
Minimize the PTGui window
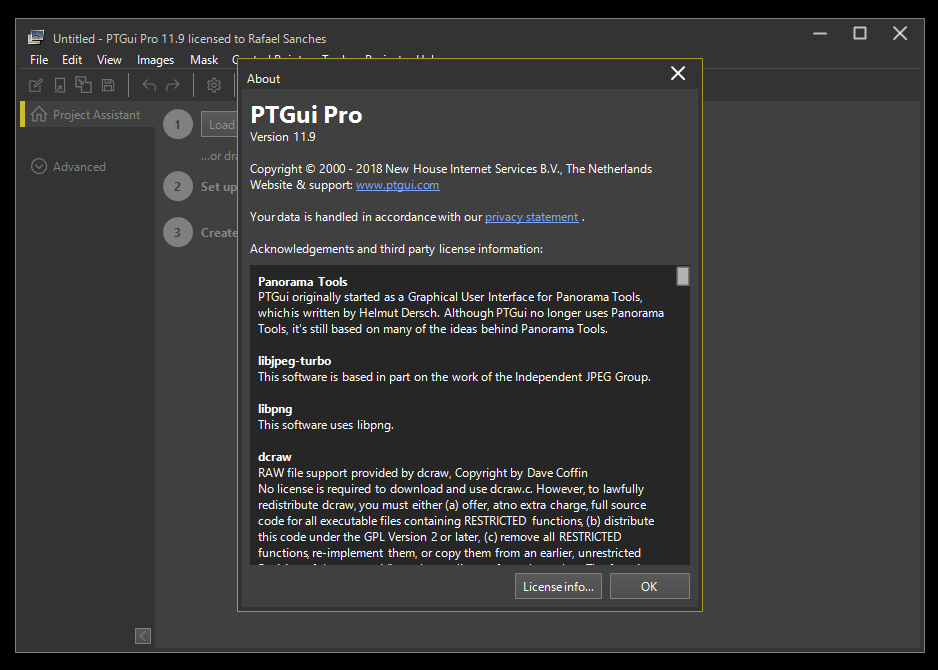click(x=820, y=33)
